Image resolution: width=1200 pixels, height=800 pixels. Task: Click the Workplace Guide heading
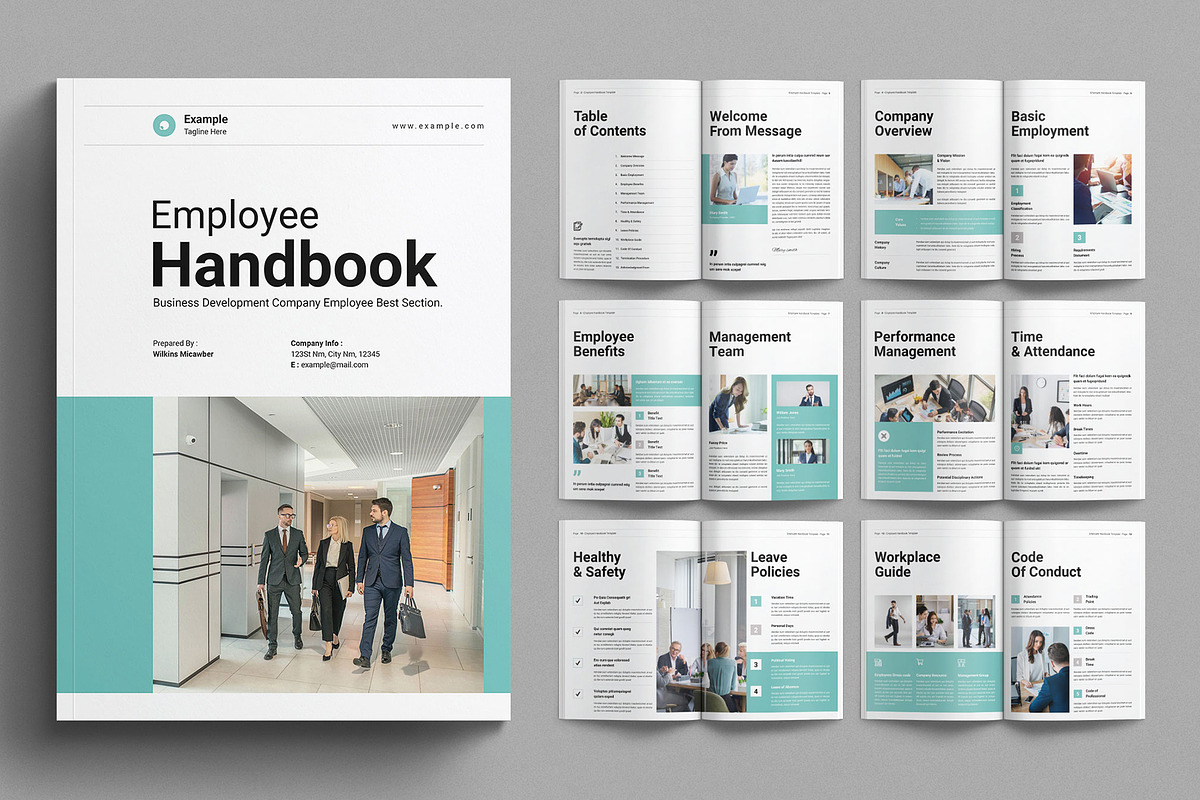pos(907,565)
